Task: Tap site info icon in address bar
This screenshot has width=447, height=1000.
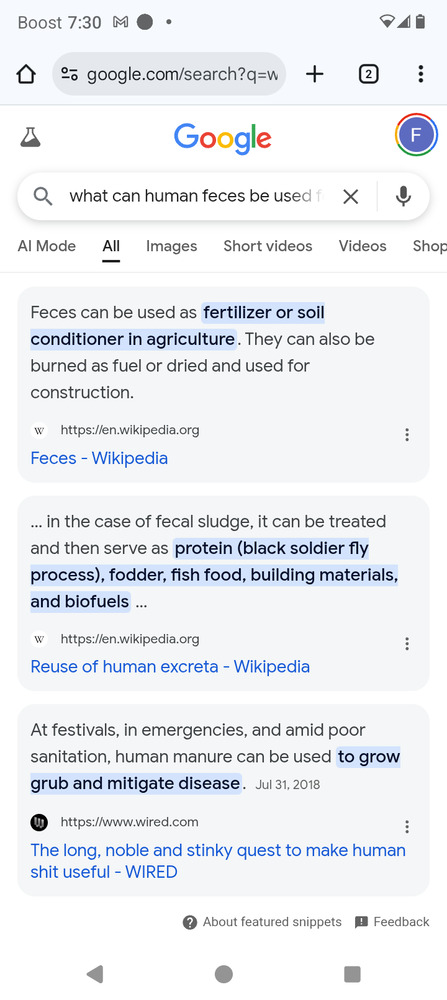Action: tap(70, 75)
